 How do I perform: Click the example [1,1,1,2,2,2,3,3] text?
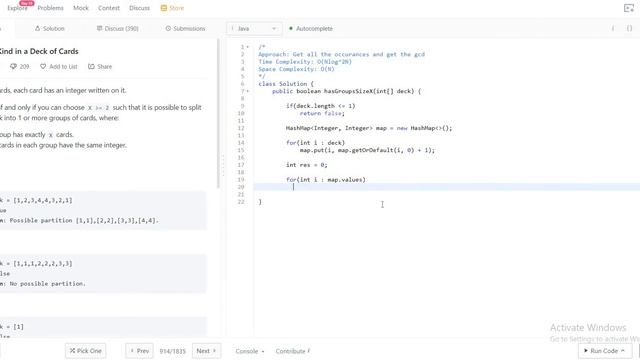42,264
